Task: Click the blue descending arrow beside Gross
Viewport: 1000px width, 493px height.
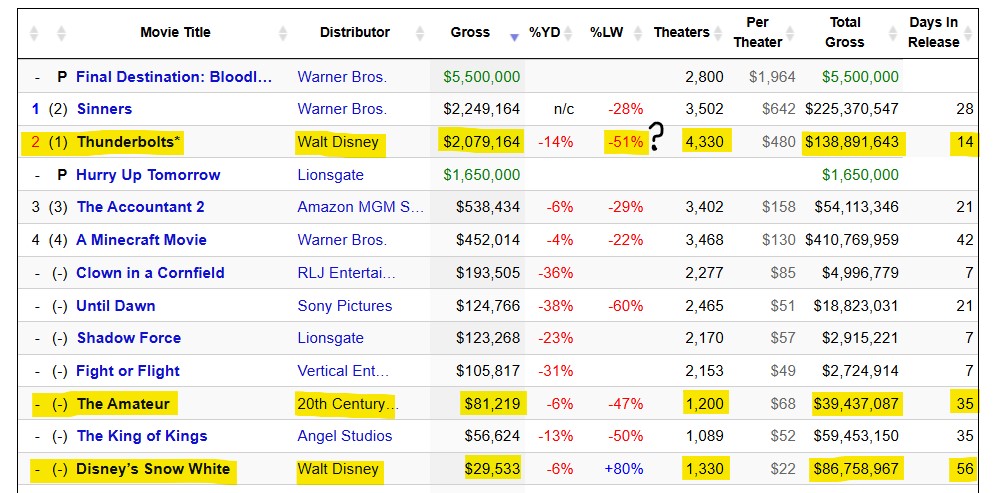Action: pos(514,38)
